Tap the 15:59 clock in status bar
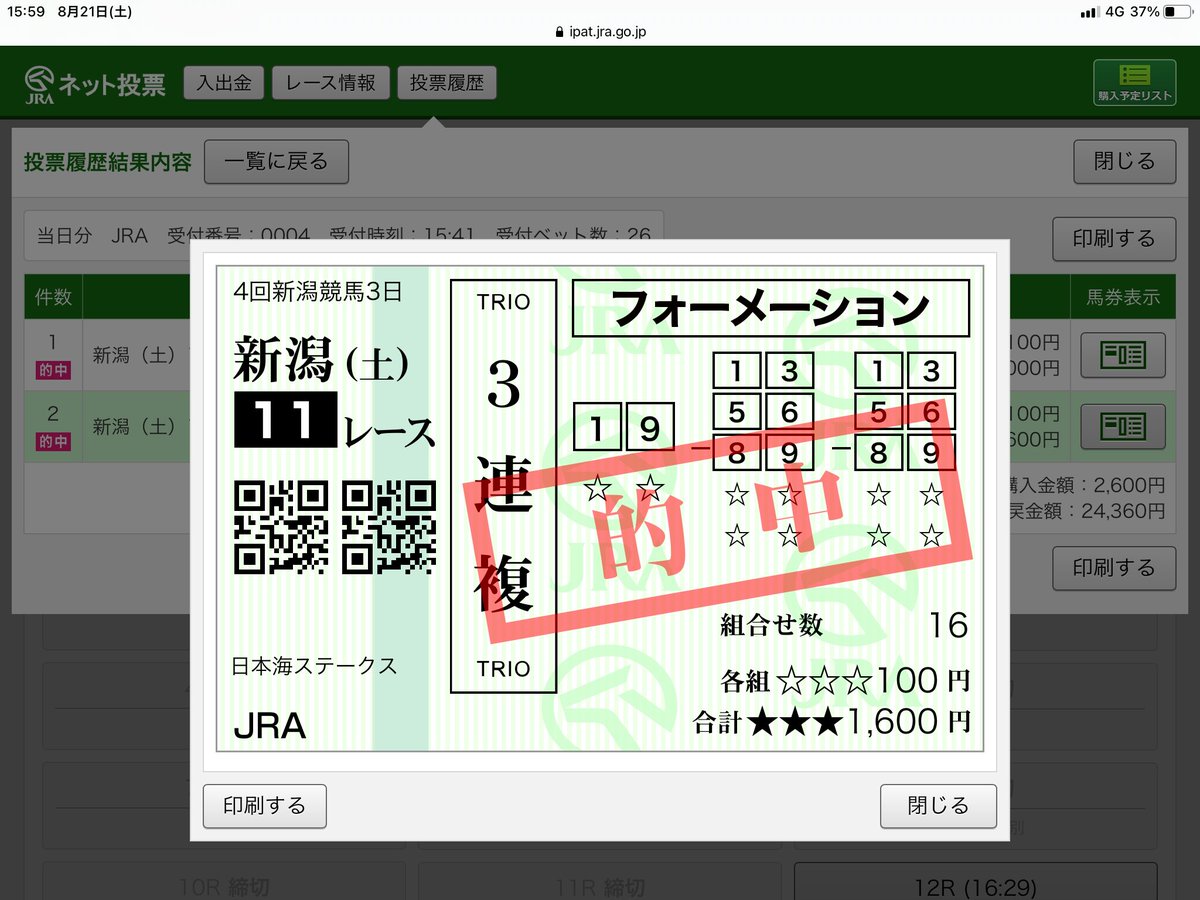 click(27, 12)
